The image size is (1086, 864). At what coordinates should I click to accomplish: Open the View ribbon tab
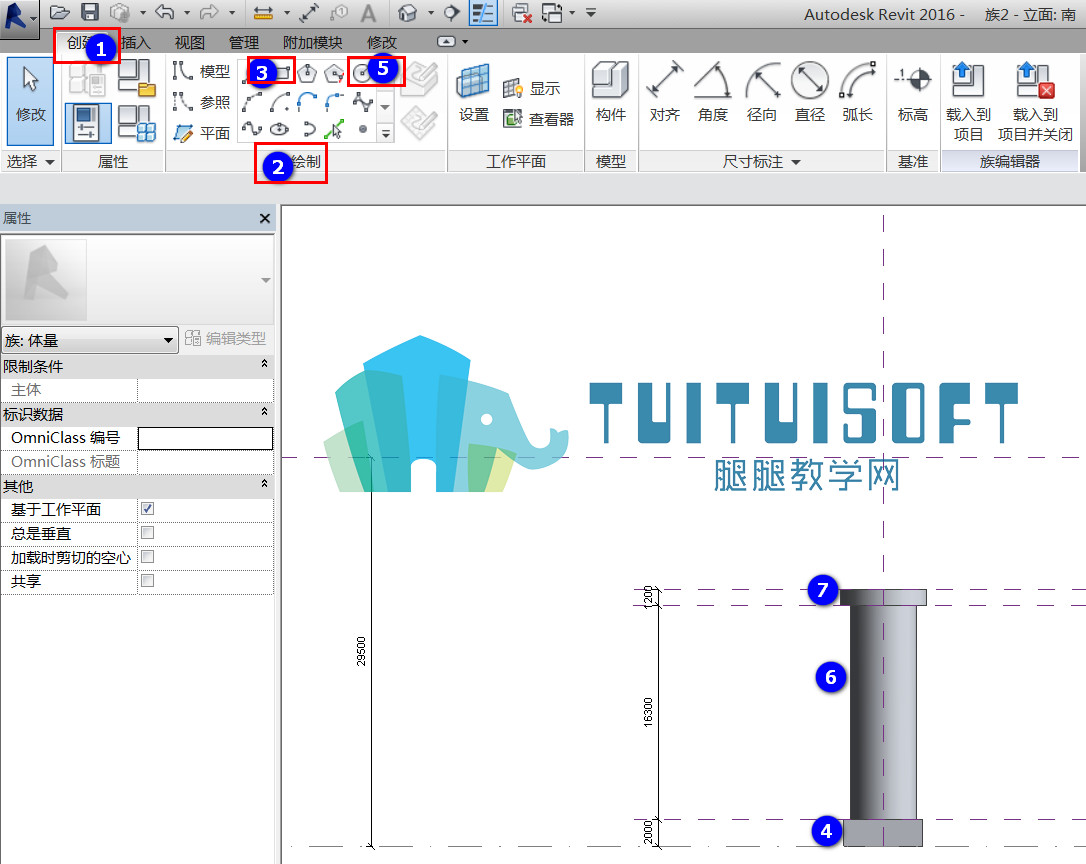190,42
